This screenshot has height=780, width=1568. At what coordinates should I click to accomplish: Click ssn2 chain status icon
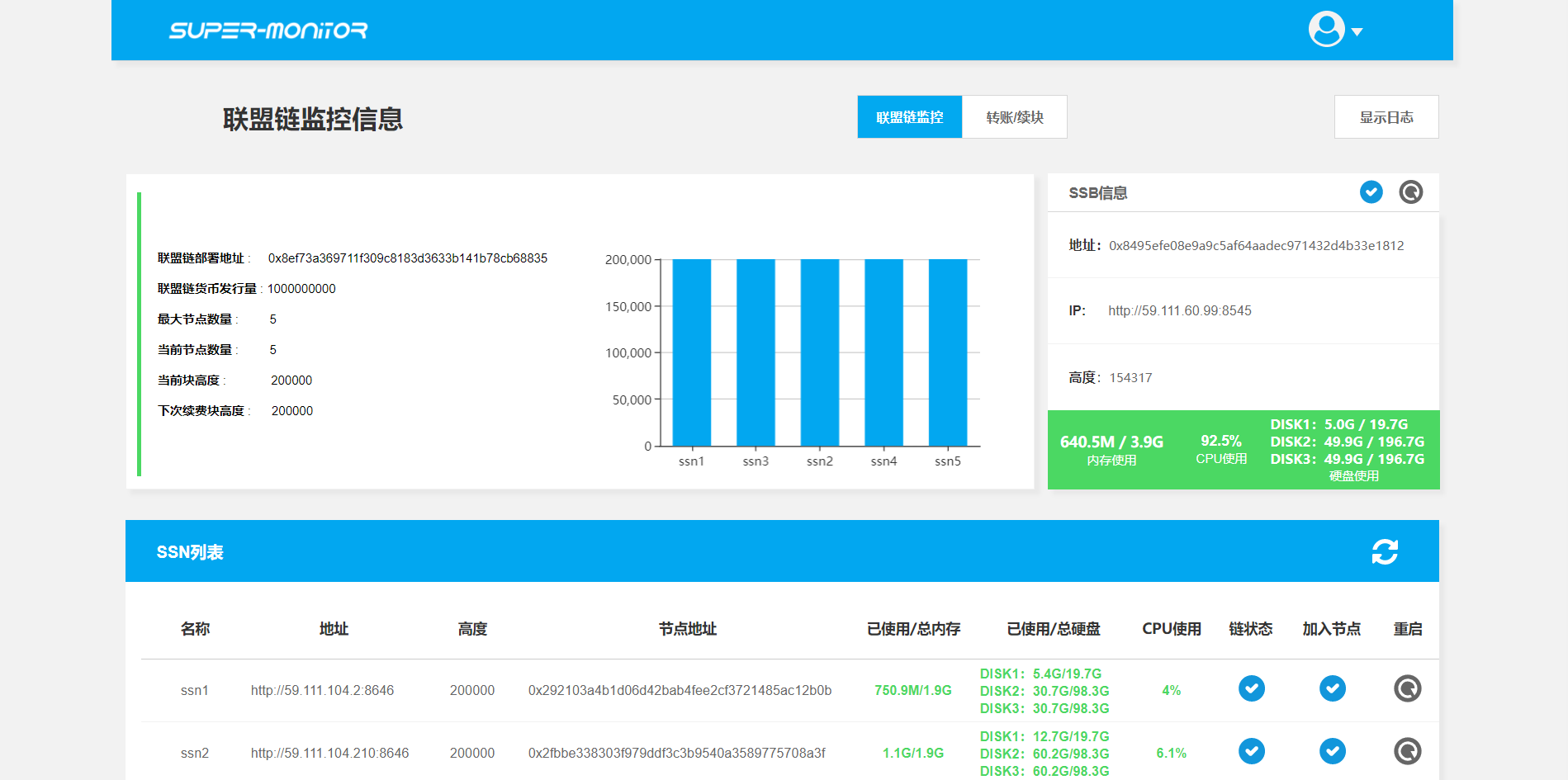point(1251,751)
